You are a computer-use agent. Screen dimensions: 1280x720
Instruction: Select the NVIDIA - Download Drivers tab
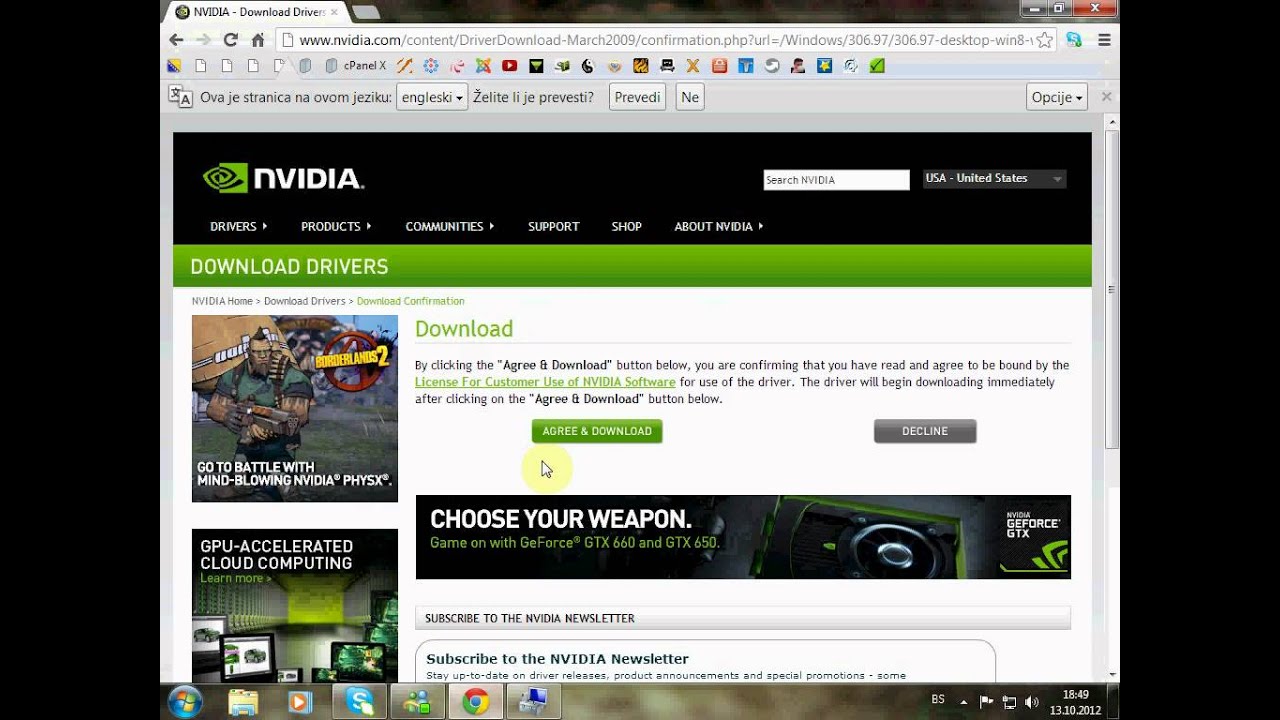click(x=256, y=12)
